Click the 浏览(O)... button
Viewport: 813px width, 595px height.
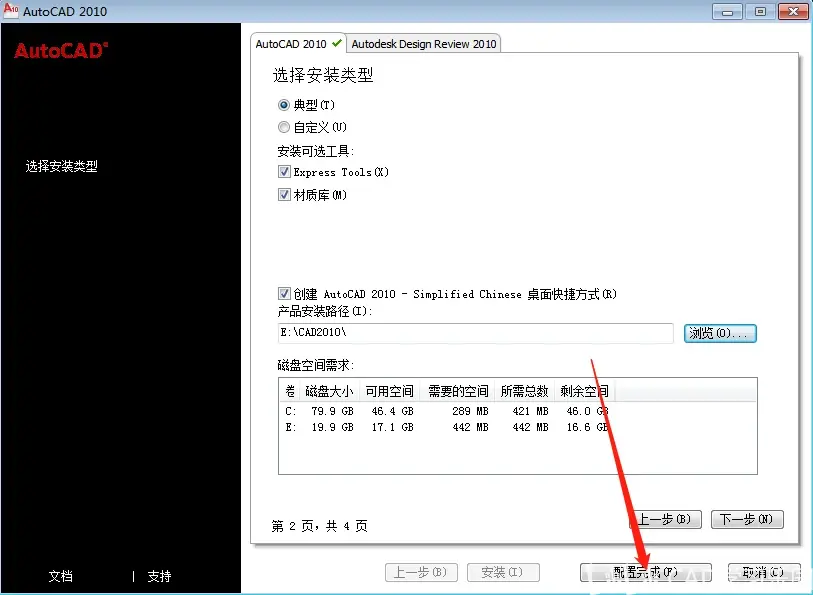(x=720, y=333)
